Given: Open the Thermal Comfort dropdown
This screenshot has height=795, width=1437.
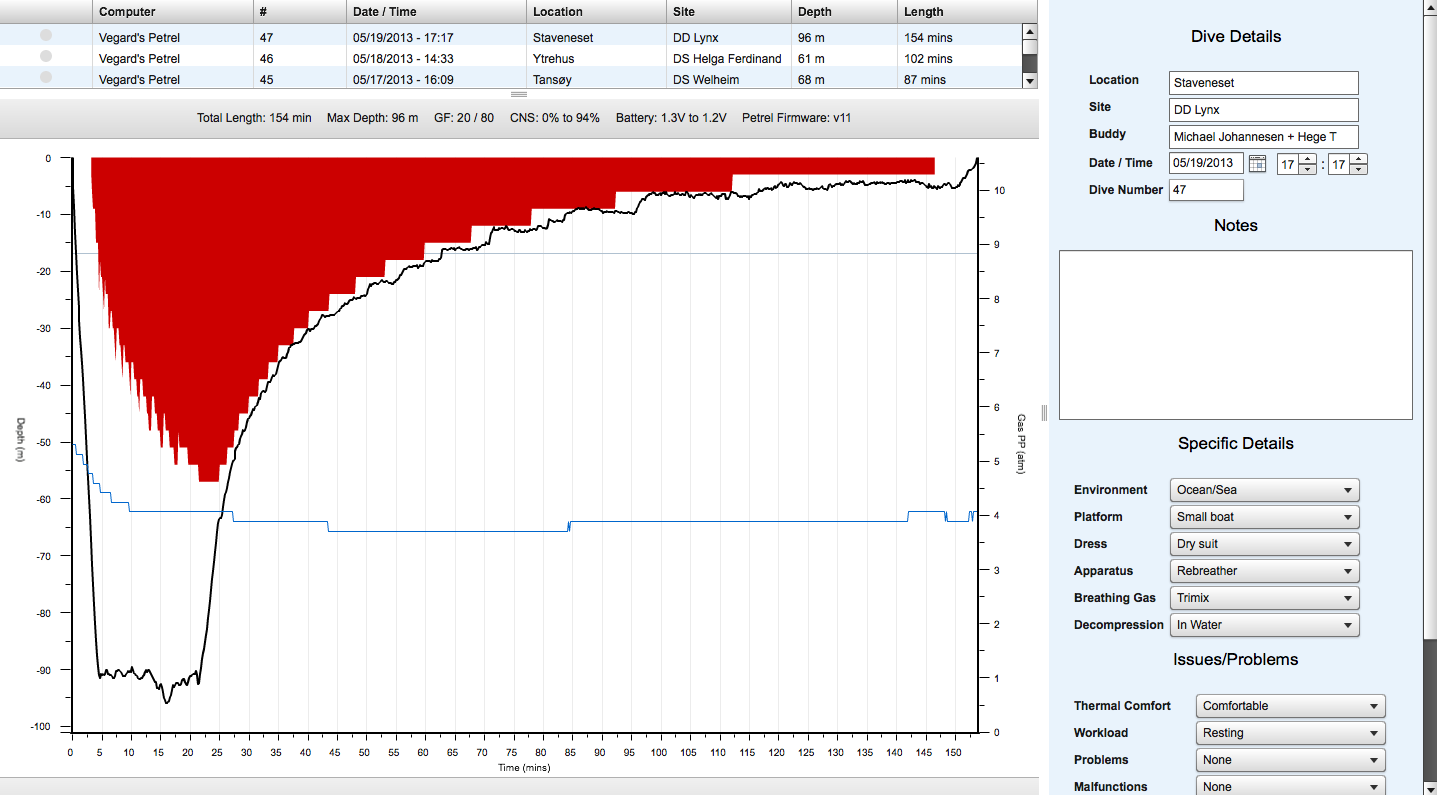Looking at the screenshot, I should point(1290,706).
